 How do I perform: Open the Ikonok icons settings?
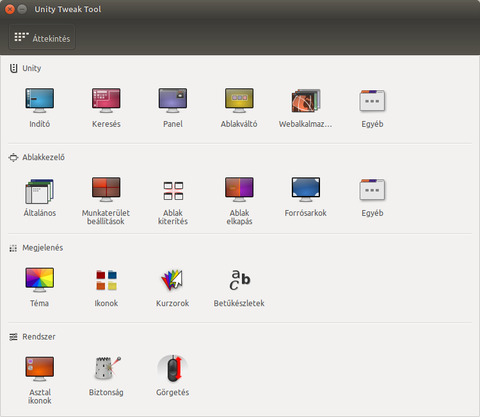(106, 280)
